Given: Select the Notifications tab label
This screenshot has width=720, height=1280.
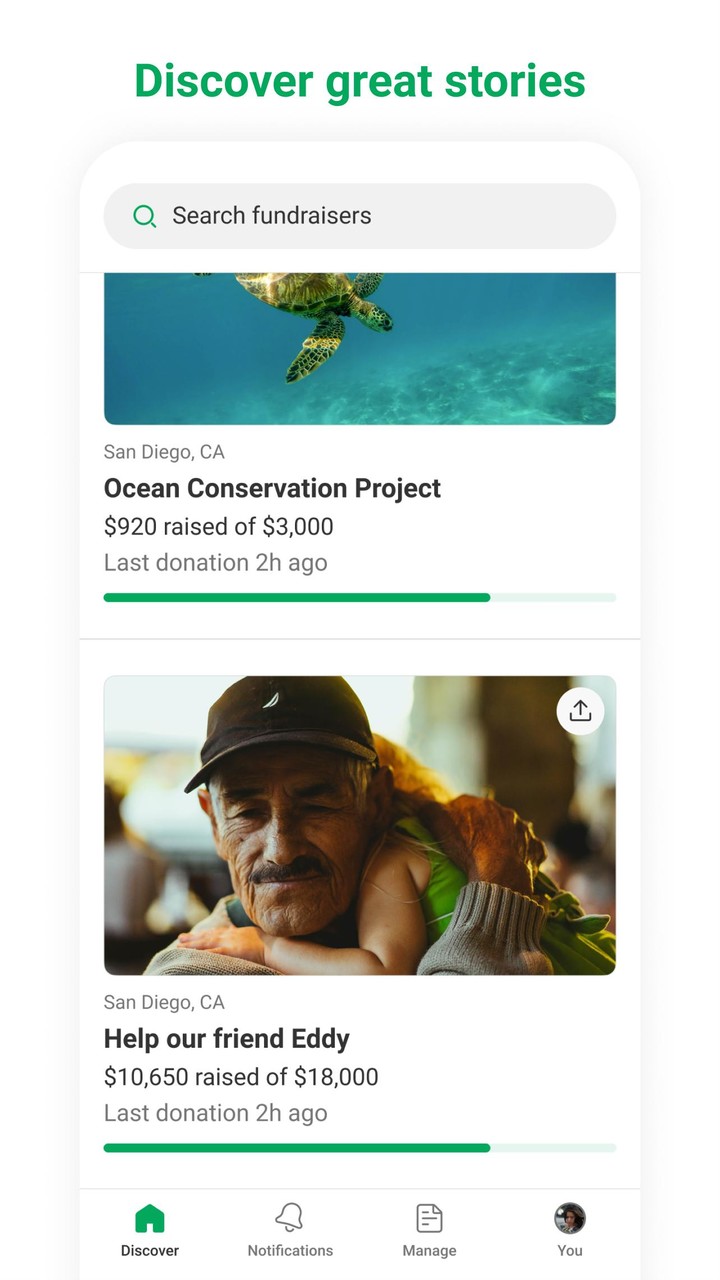Looking at the screenshot, I should tap(290, 1250).
